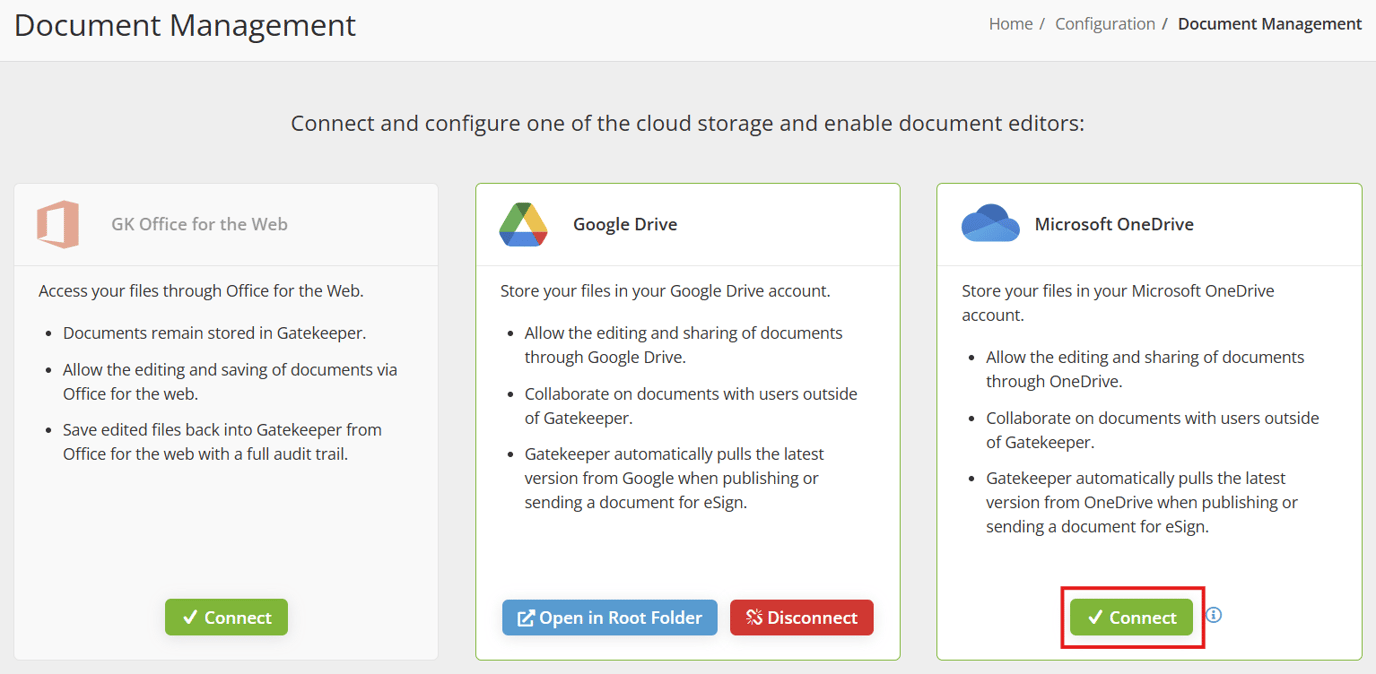Open the Google Drive root folder
1376x674 pixels.
(x=609, y=617)
